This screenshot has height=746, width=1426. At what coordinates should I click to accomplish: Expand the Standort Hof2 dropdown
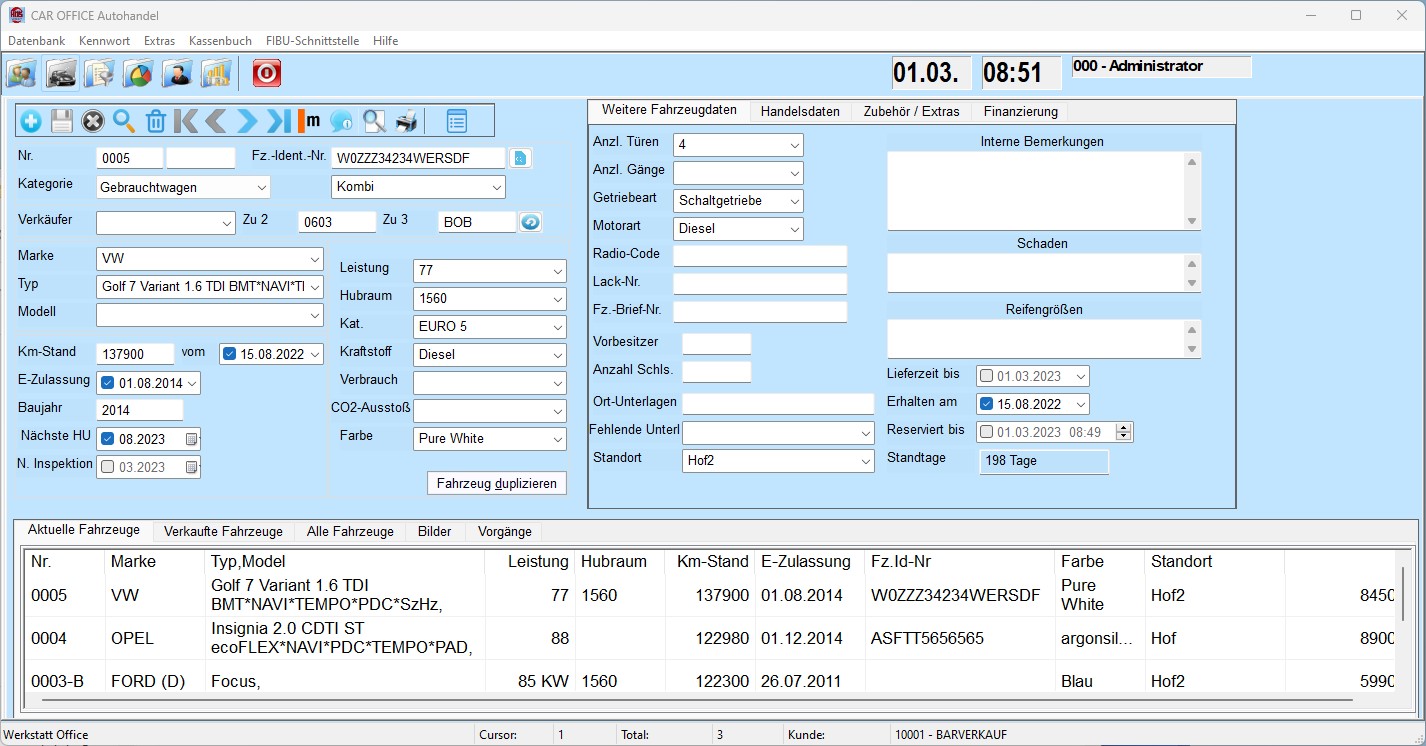pyautogui.click(x=778, y=461)
